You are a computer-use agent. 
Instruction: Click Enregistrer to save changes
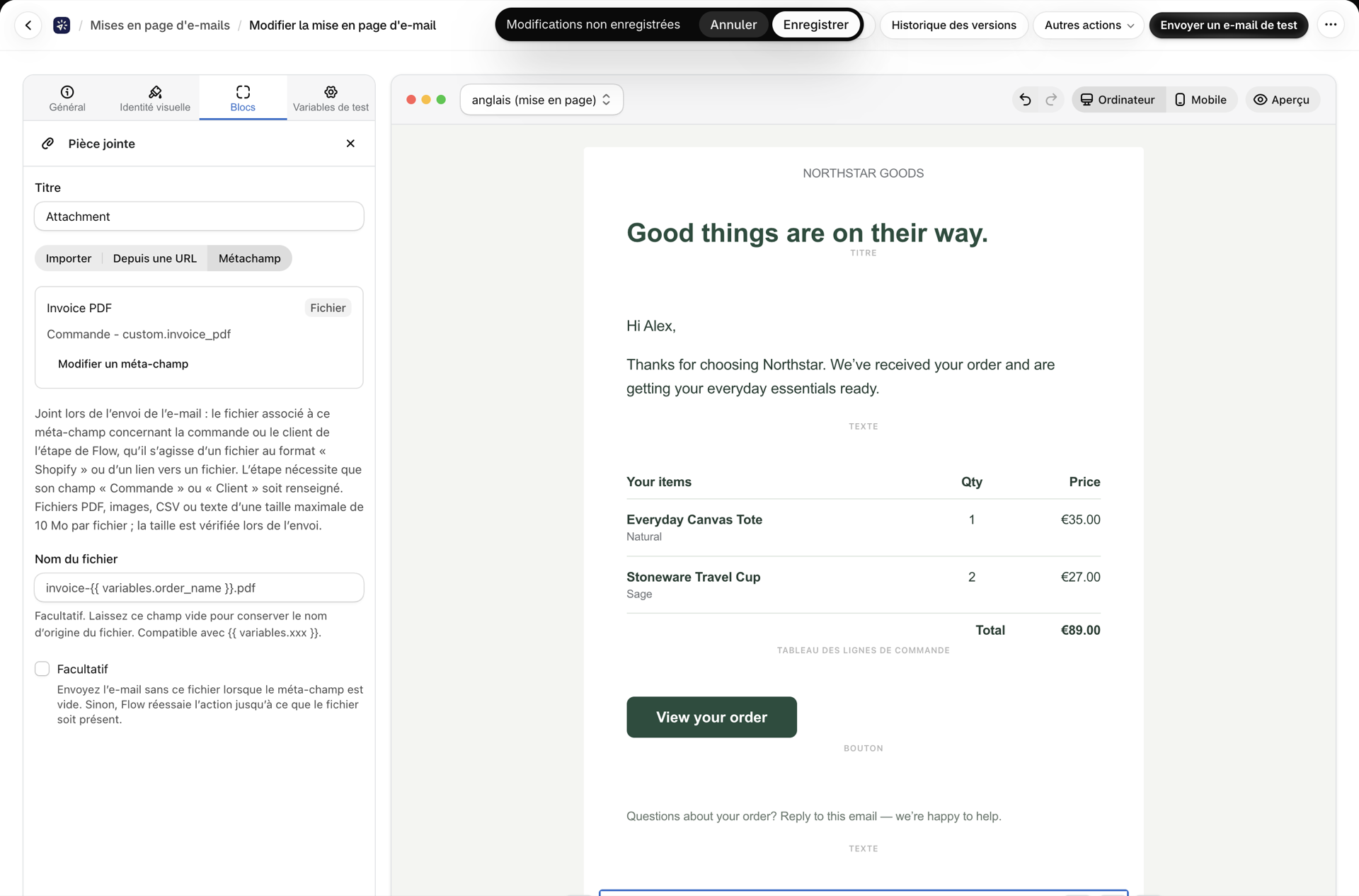click(x=815, y=25)
